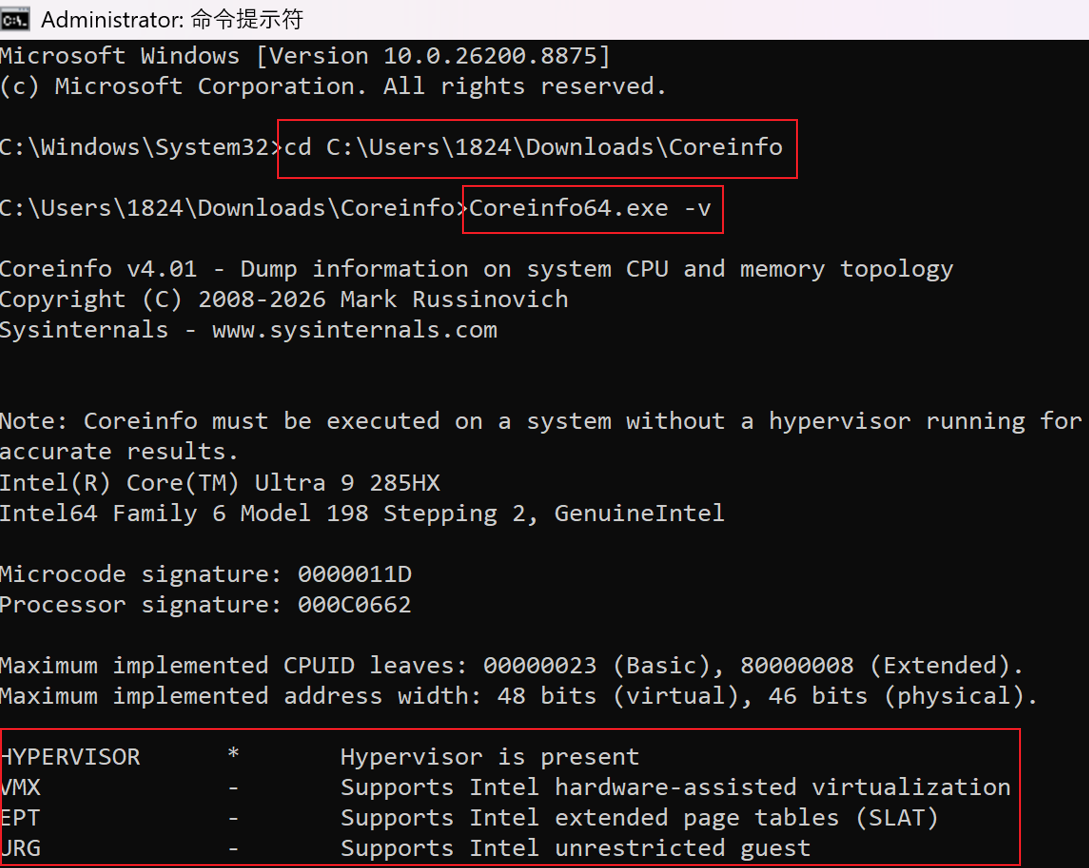
Task: Click the URG unrestricted guest row
Action: pos(405,849)
